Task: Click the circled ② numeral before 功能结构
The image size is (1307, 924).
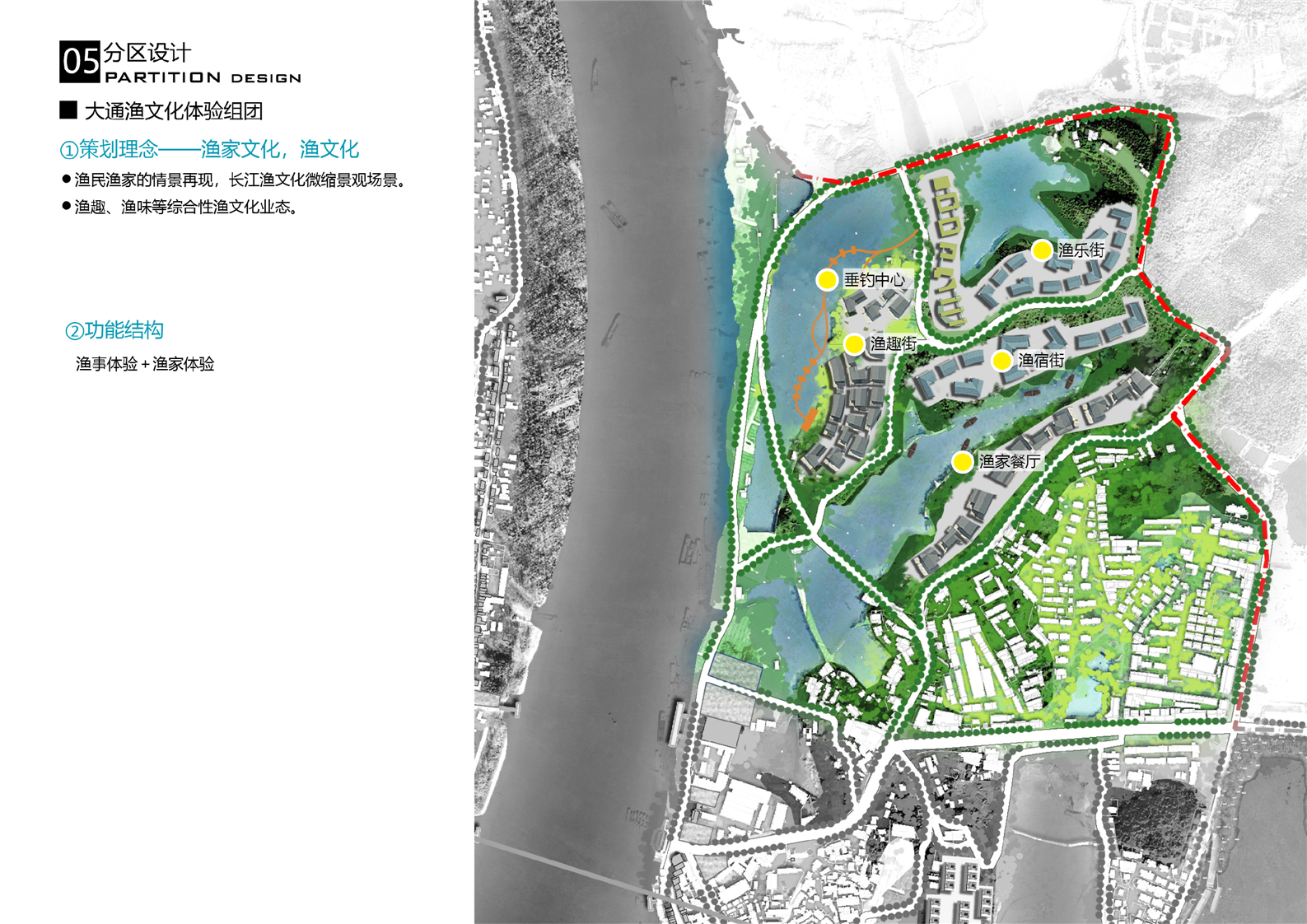Action: coord(74,331)
